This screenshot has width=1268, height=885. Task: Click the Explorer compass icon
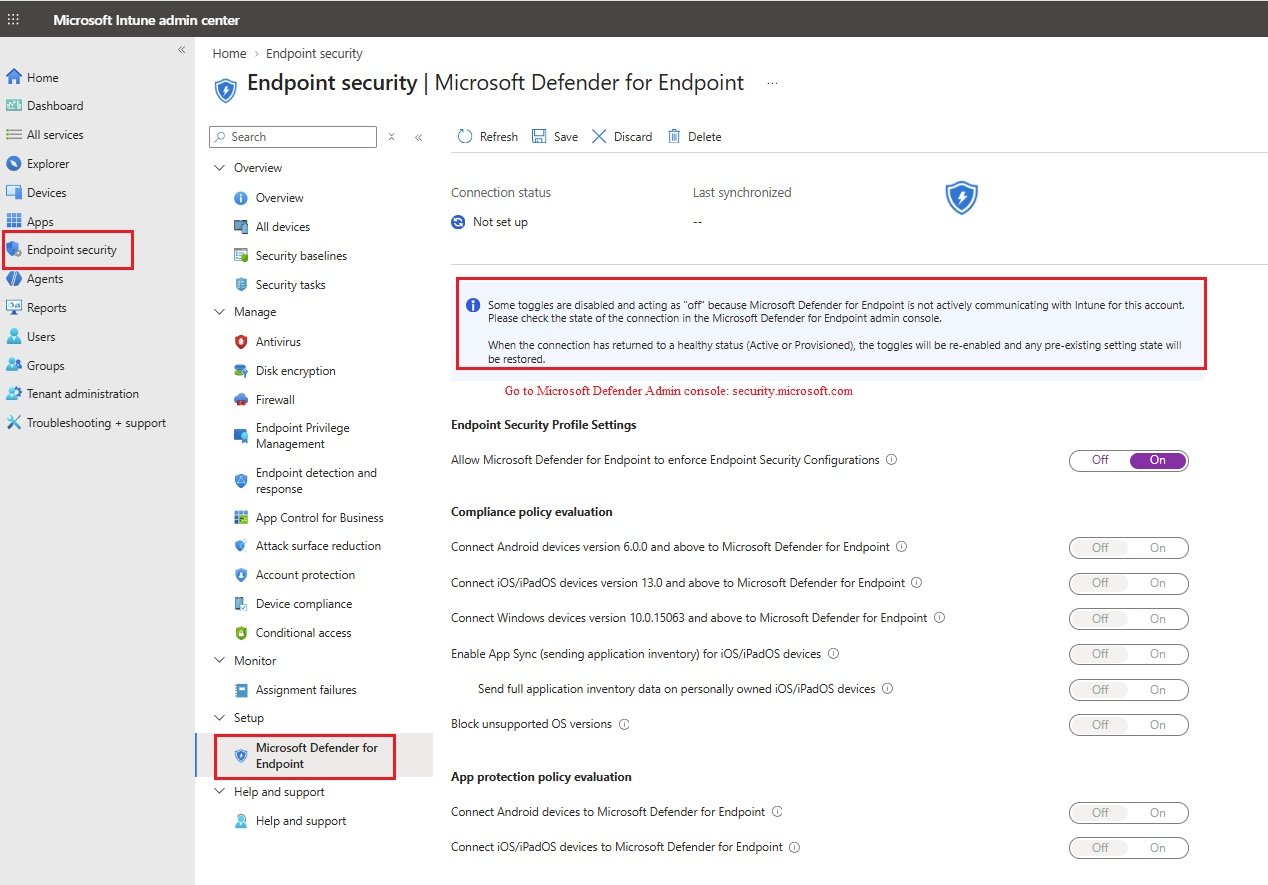click(14, 163)
